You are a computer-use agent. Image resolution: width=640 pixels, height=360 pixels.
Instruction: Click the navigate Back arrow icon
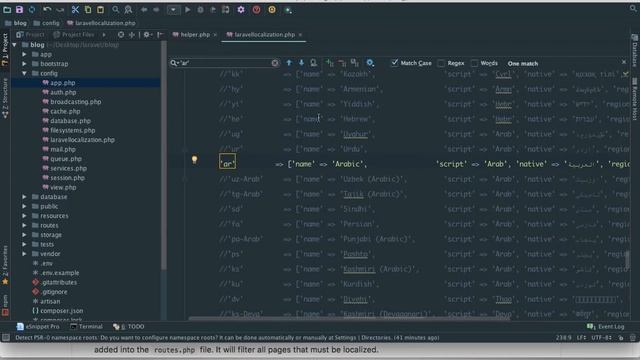pos(144,9)
